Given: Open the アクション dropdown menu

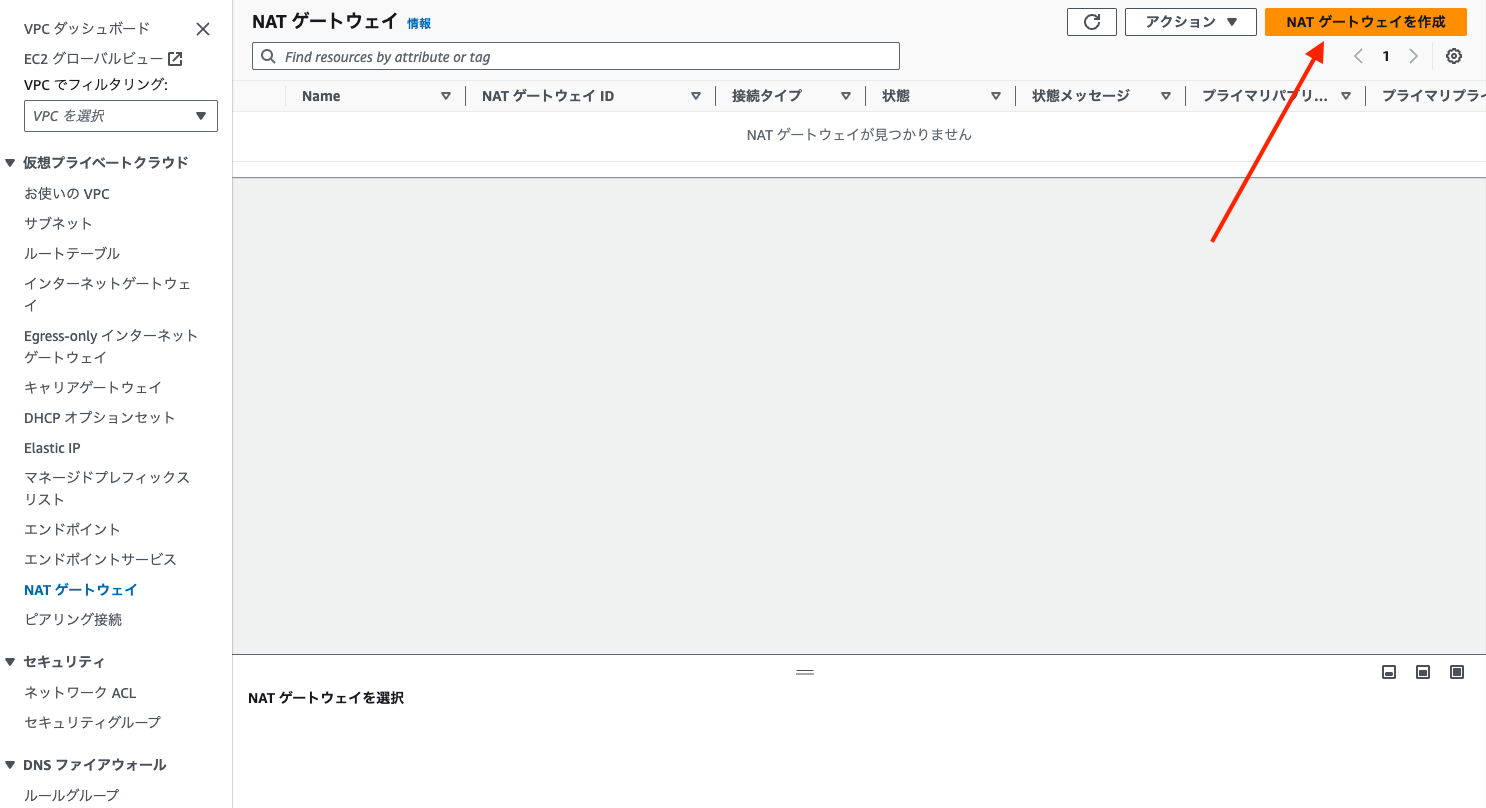Looking at the screenshot, I should coord(1190,22).
